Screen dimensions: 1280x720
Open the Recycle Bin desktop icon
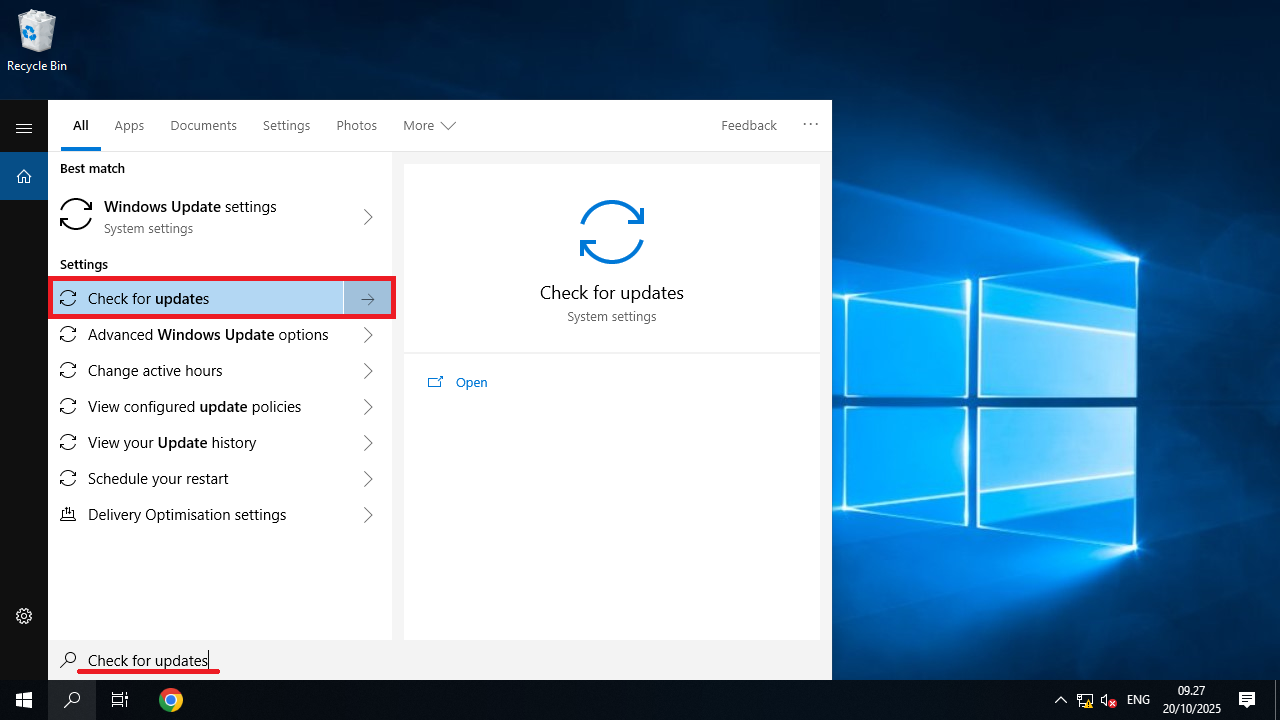coord(37,41)
